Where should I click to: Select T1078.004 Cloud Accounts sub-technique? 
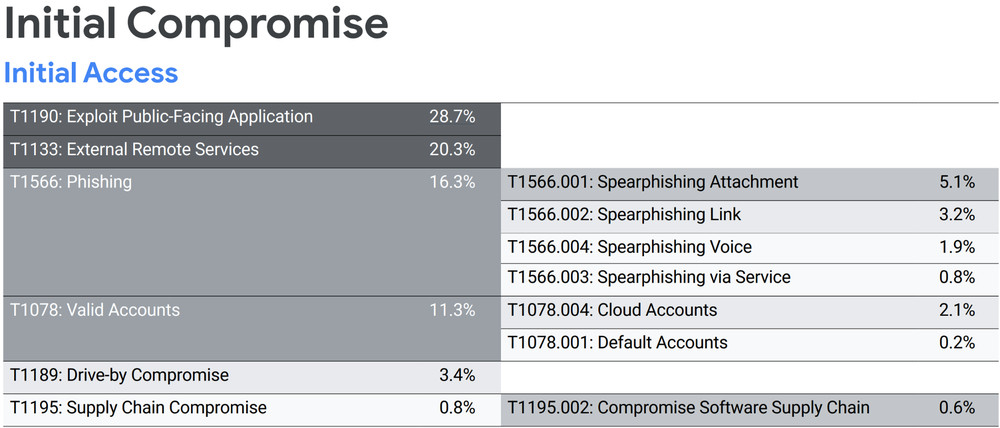612,310
